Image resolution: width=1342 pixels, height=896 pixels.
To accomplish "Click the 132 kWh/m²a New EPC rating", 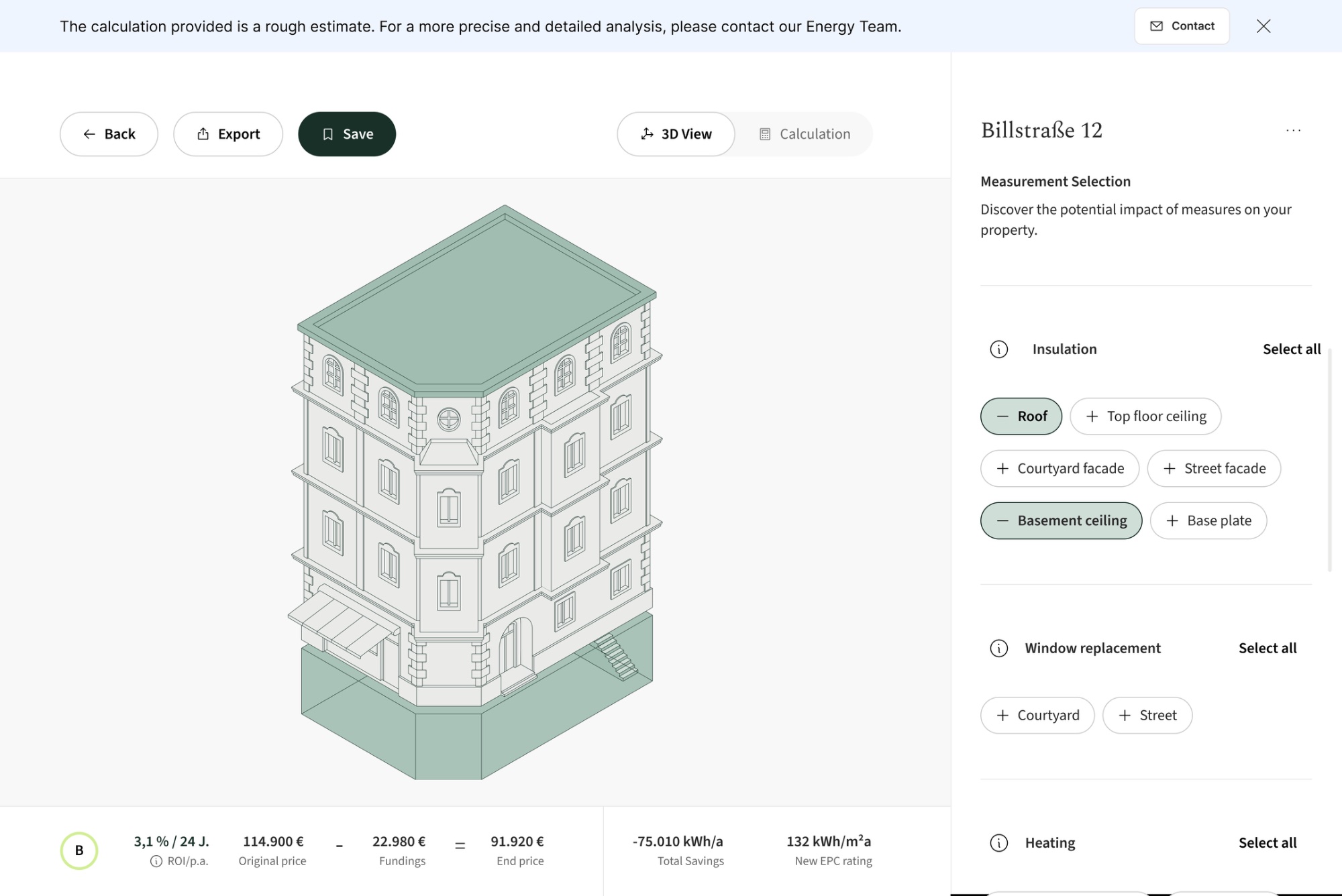I will pos(829,842).
